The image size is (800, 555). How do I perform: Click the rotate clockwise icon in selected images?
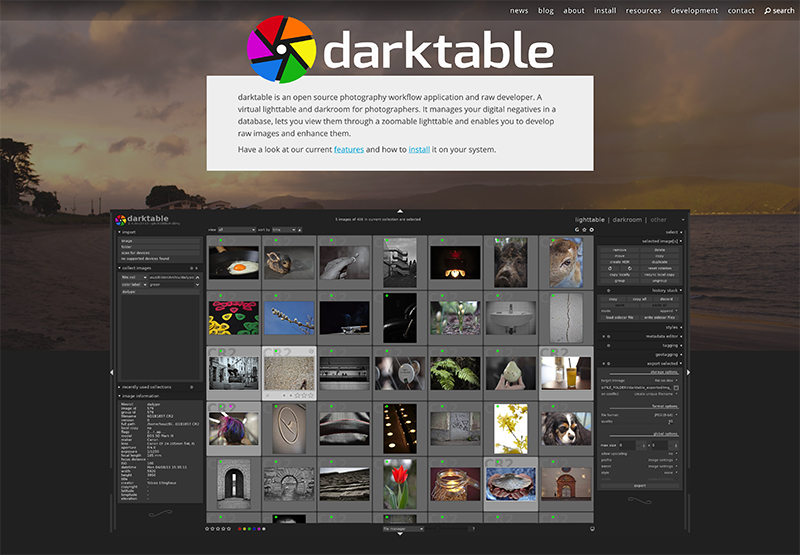pyautogui.click(x=630, y=268)
